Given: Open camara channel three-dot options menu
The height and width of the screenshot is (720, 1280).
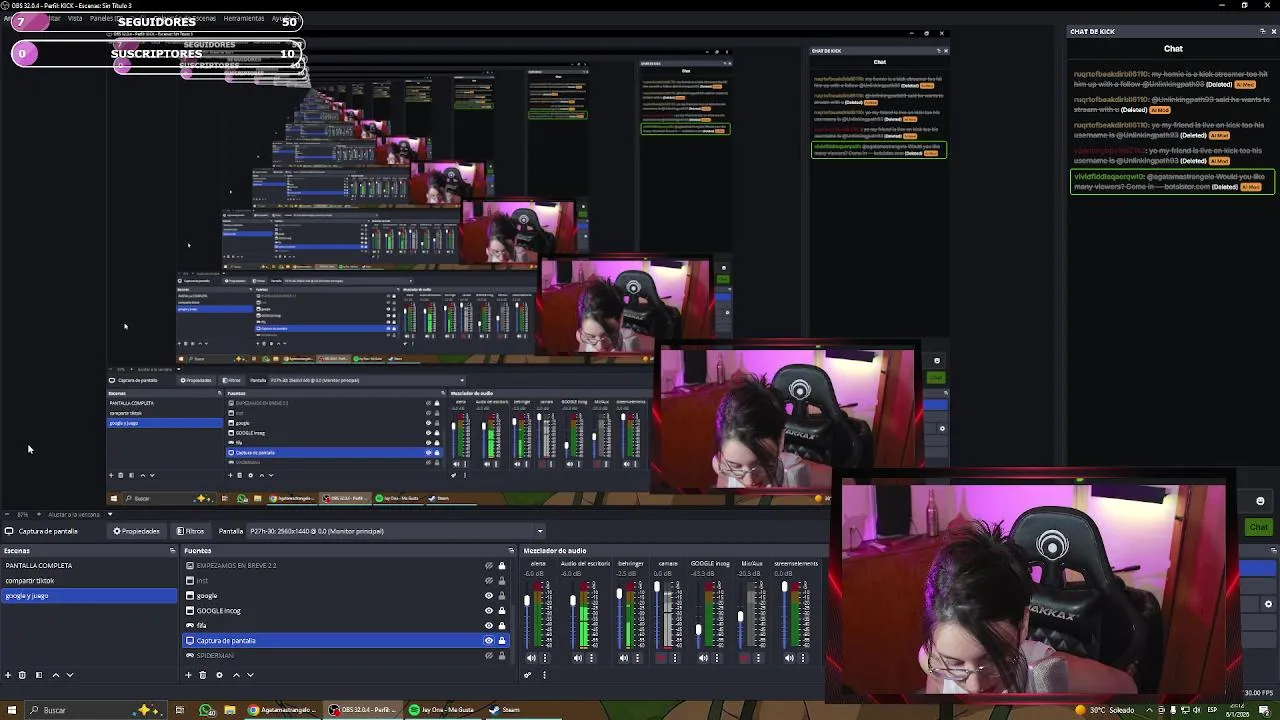Looking at the screenshot, I should [675, 658].
